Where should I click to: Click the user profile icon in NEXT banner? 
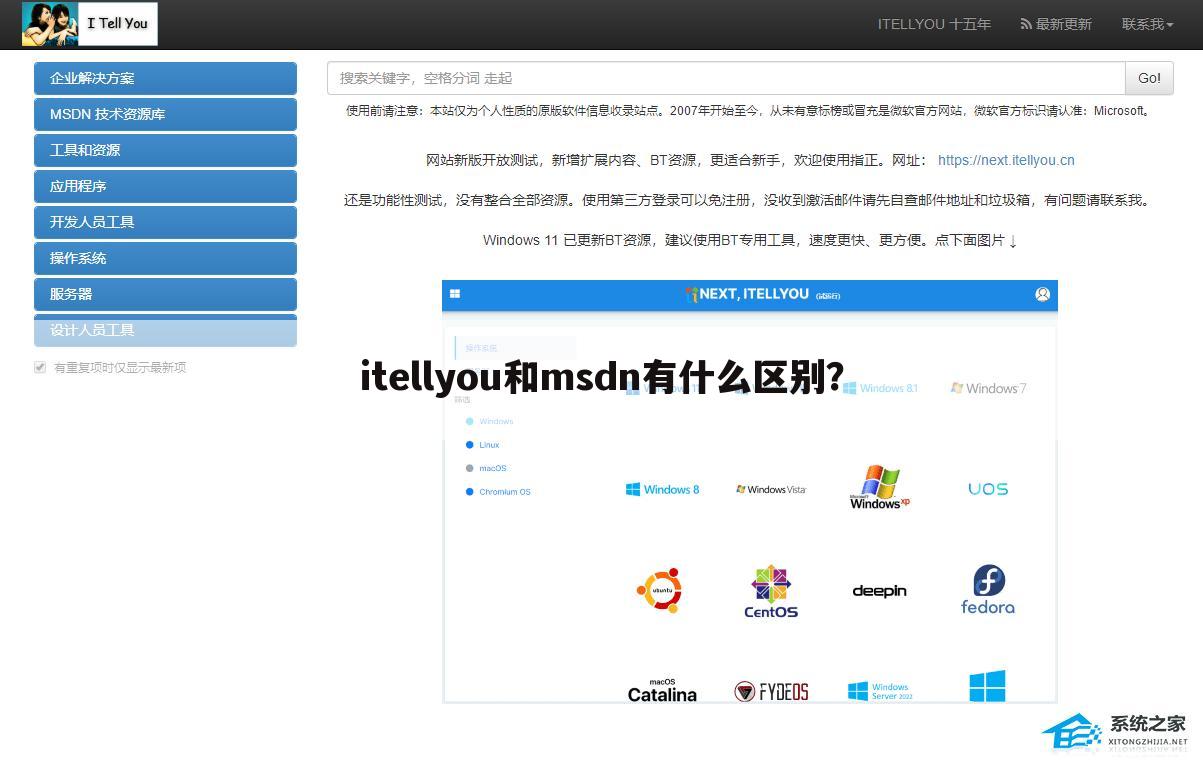pyautogui.click(x=1042, y=294)
